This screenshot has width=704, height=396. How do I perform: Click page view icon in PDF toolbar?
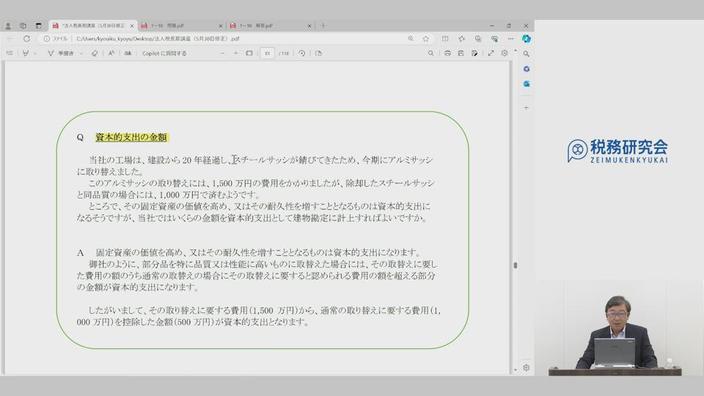[x=318, y=53]
